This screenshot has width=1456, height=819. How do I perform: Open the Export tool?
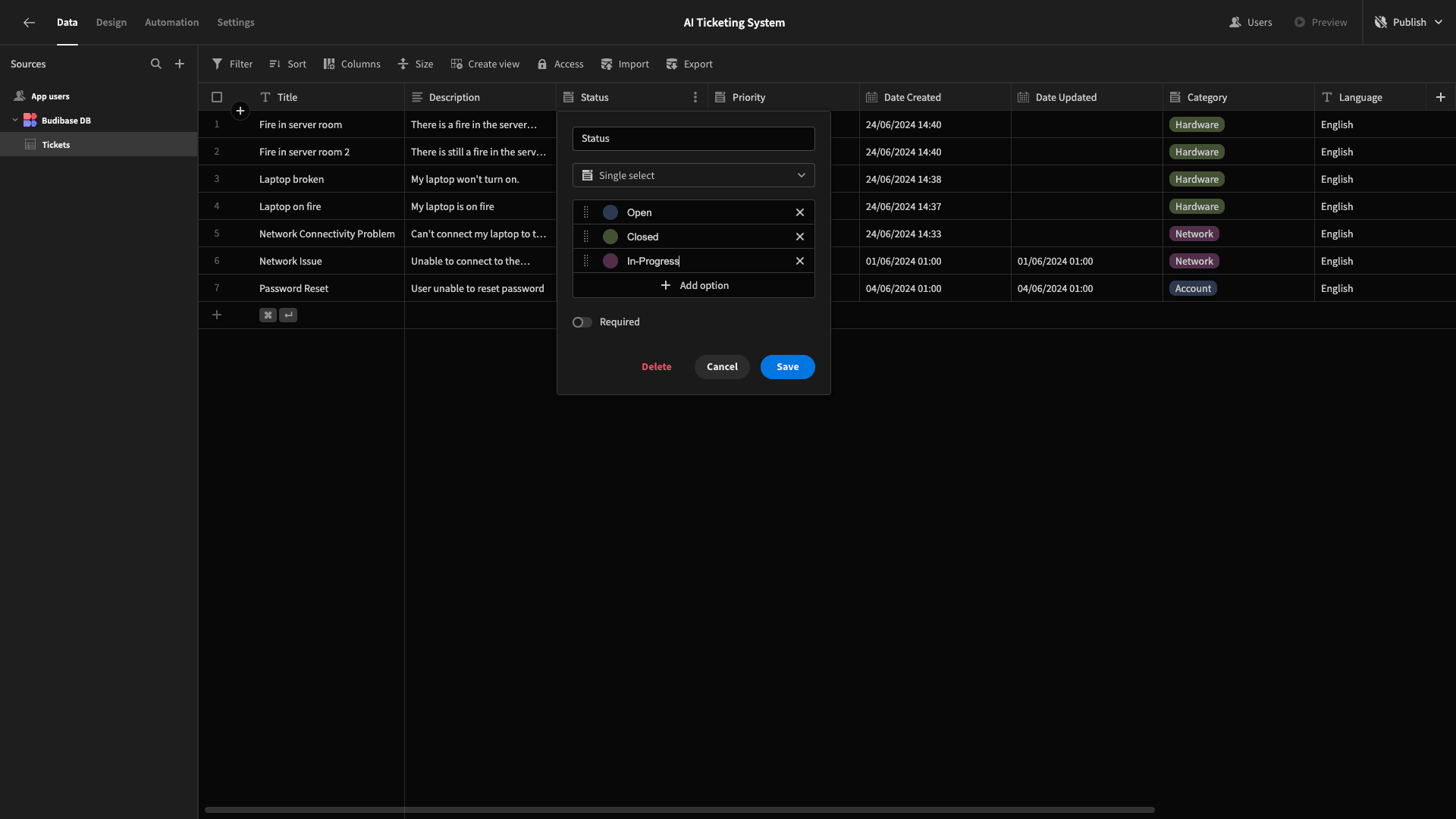coord(689,64)
